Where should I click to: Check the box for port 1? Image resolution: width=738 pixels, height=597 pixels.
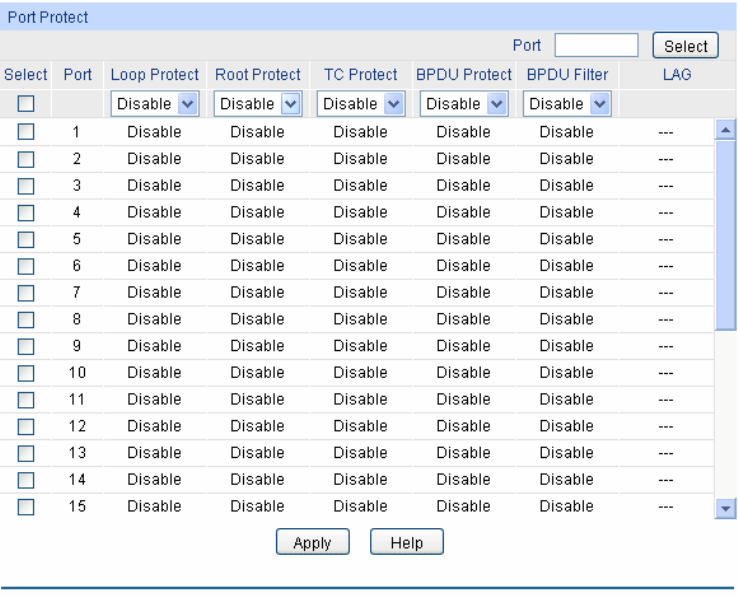point(26,132)
